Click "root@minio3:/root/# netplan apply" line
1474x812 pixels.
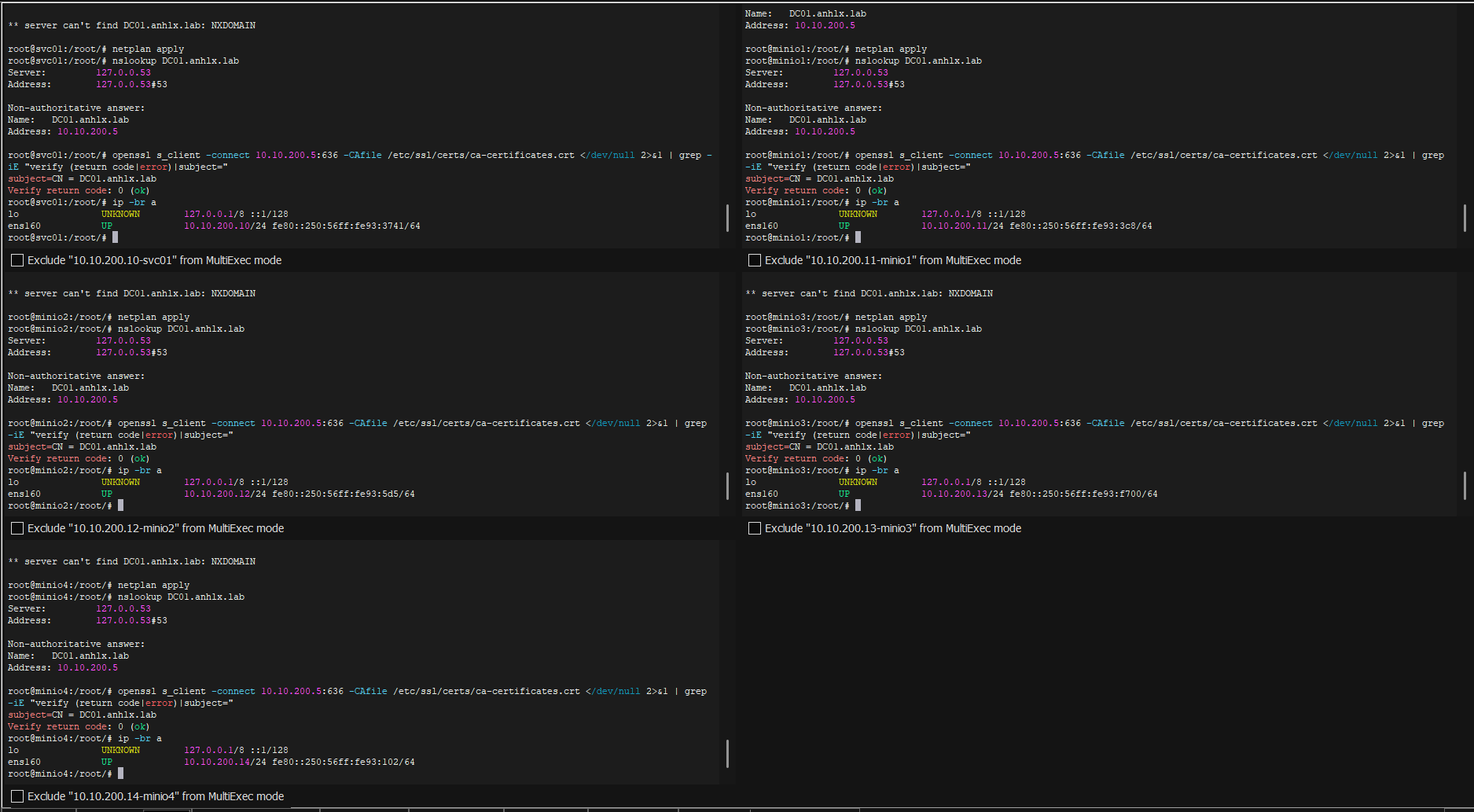coord(836,318)
